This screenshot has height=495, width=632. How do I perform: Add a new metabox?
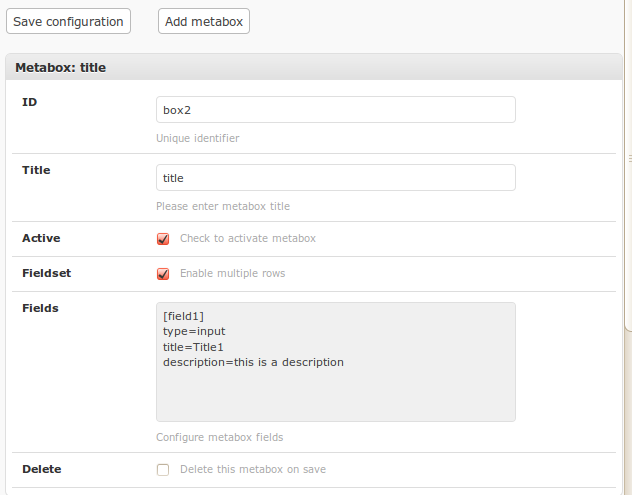coord(204,21)
